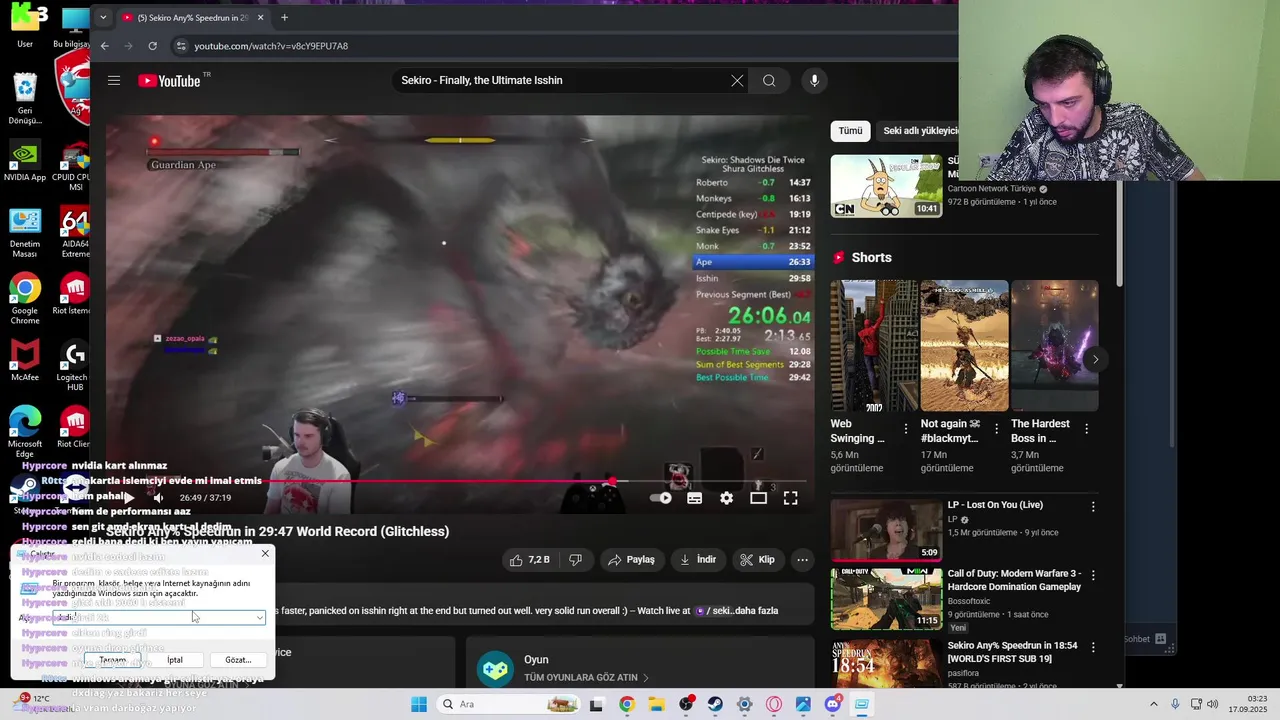
Task: Open options for Sekiro 18:54 video
Action: tap(1093, 646)
